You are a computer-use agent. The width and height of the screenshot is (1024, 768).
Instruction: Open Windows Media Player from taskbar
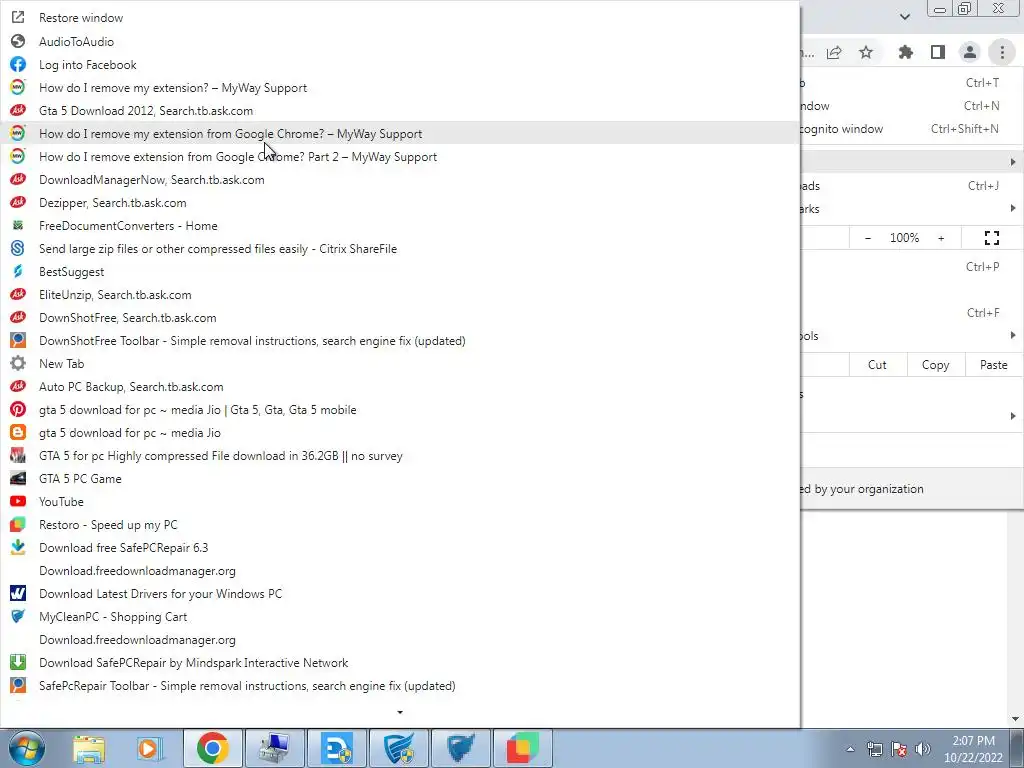click(150, 748)
